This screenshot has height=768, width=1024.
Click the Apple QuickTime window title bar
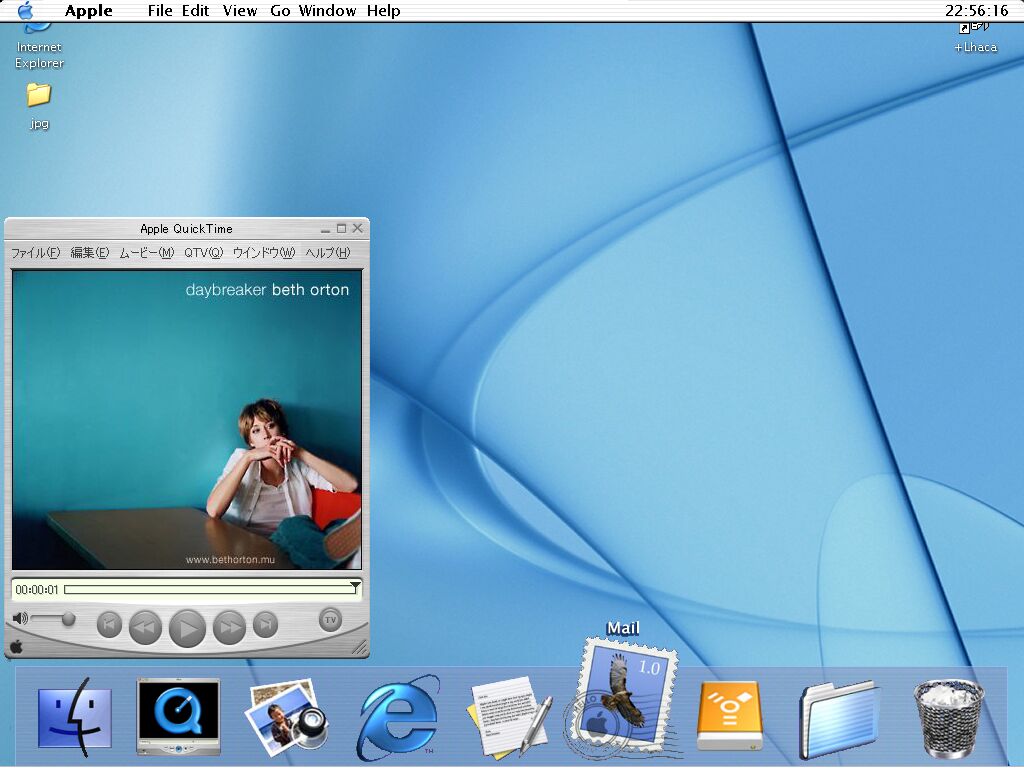186,229
